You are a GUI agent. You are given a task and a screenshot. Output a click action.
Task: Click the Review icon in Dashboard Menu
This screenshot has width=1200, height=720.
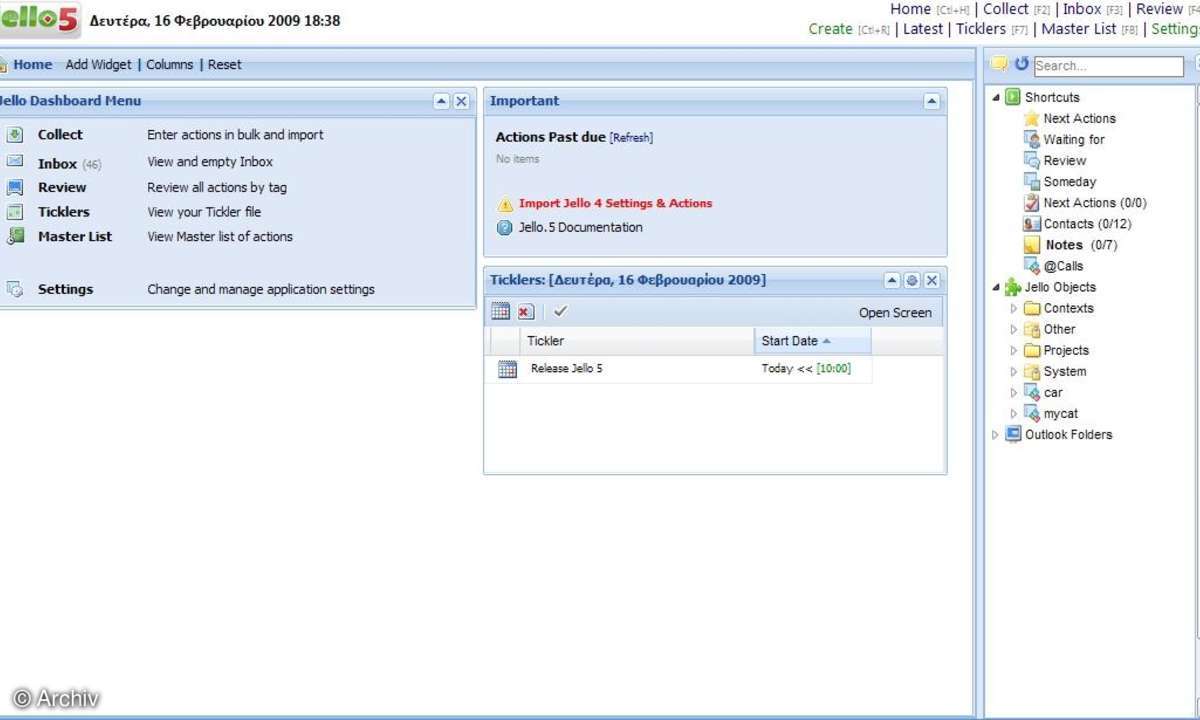click(x=15, y=187)
